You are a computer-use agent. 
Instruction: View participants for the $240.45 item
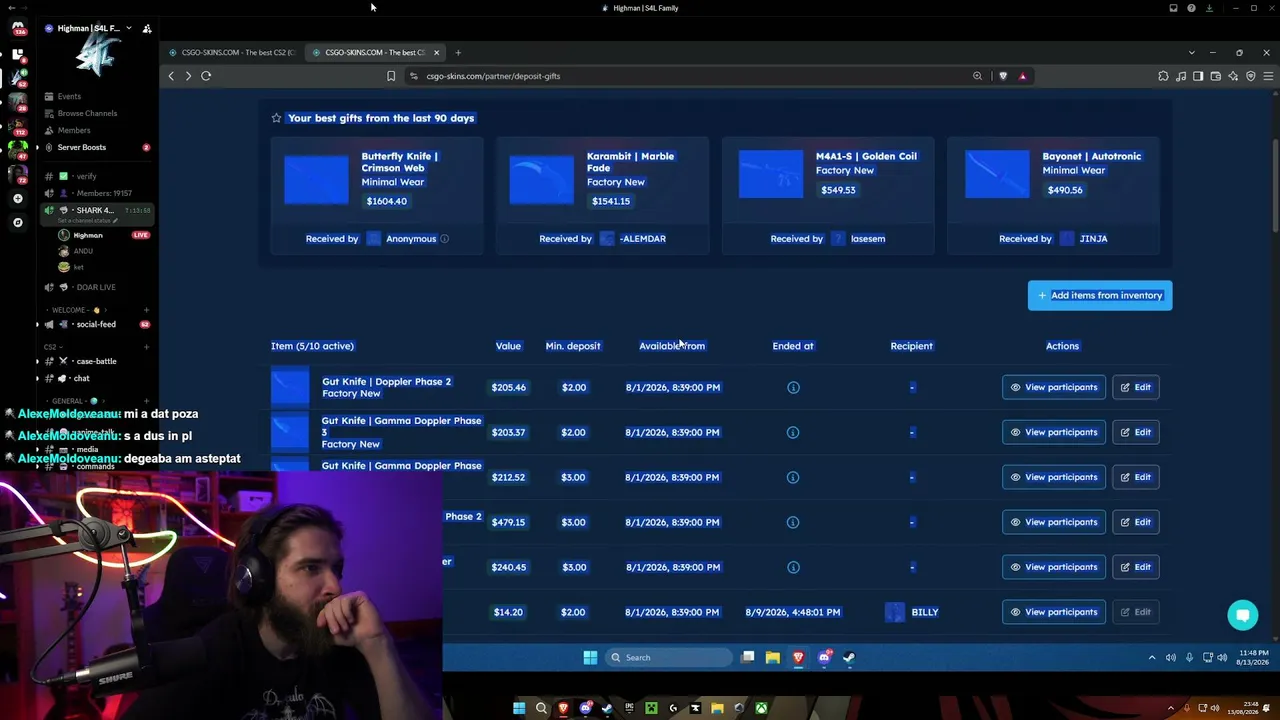pyautogui.click(x=1054, y=567)
